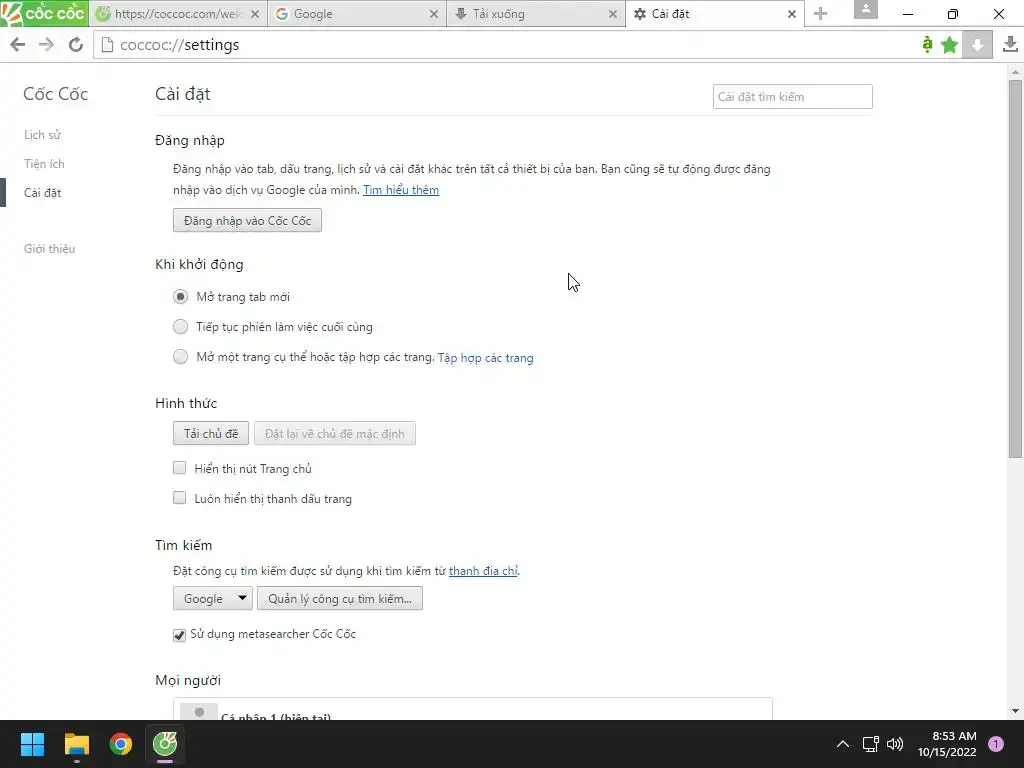This screenshot has height=768, width=1024.
Task: Uncheck 'Sử dụng metasearcher Cốc Cốc'
Action: click(180, 635)
